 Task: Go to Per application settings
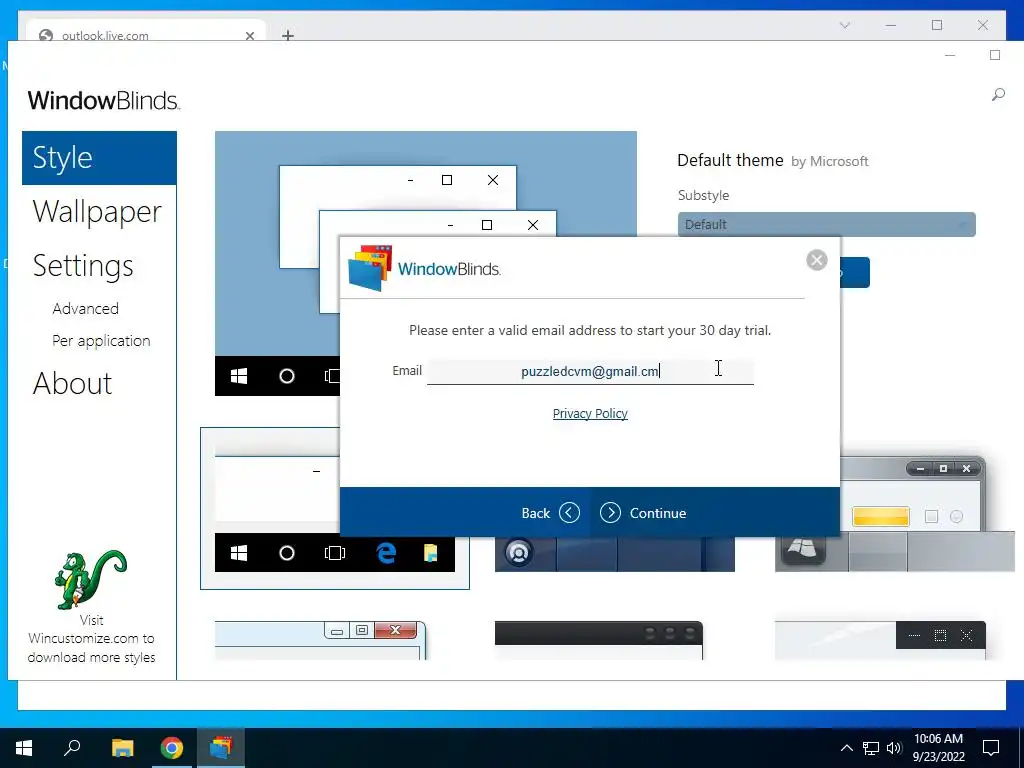click(x=101, y=340)
